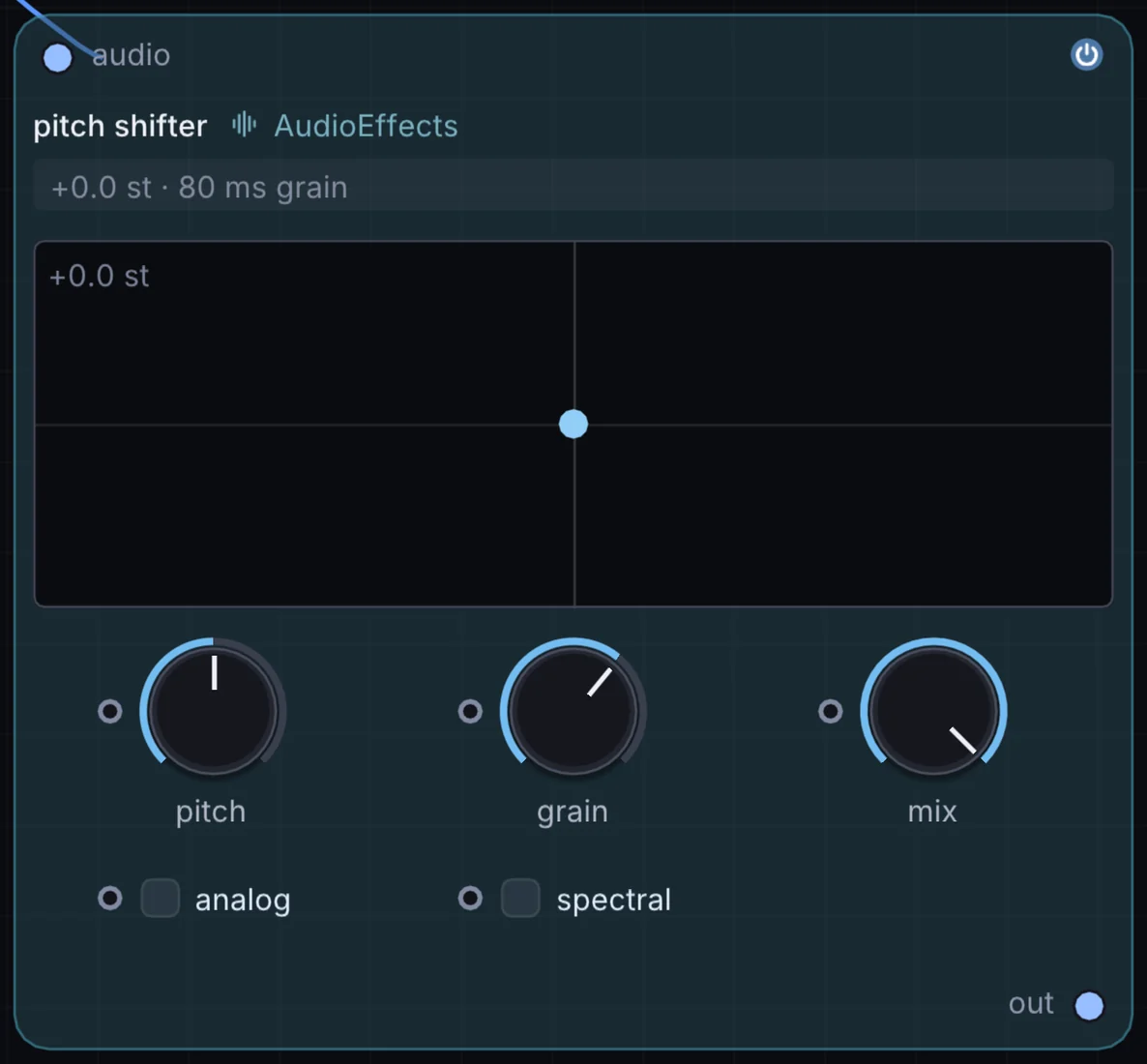This screenshot has width=1147, height=1064.
Task: Click the analog modulation port
Action: point(110,899)
